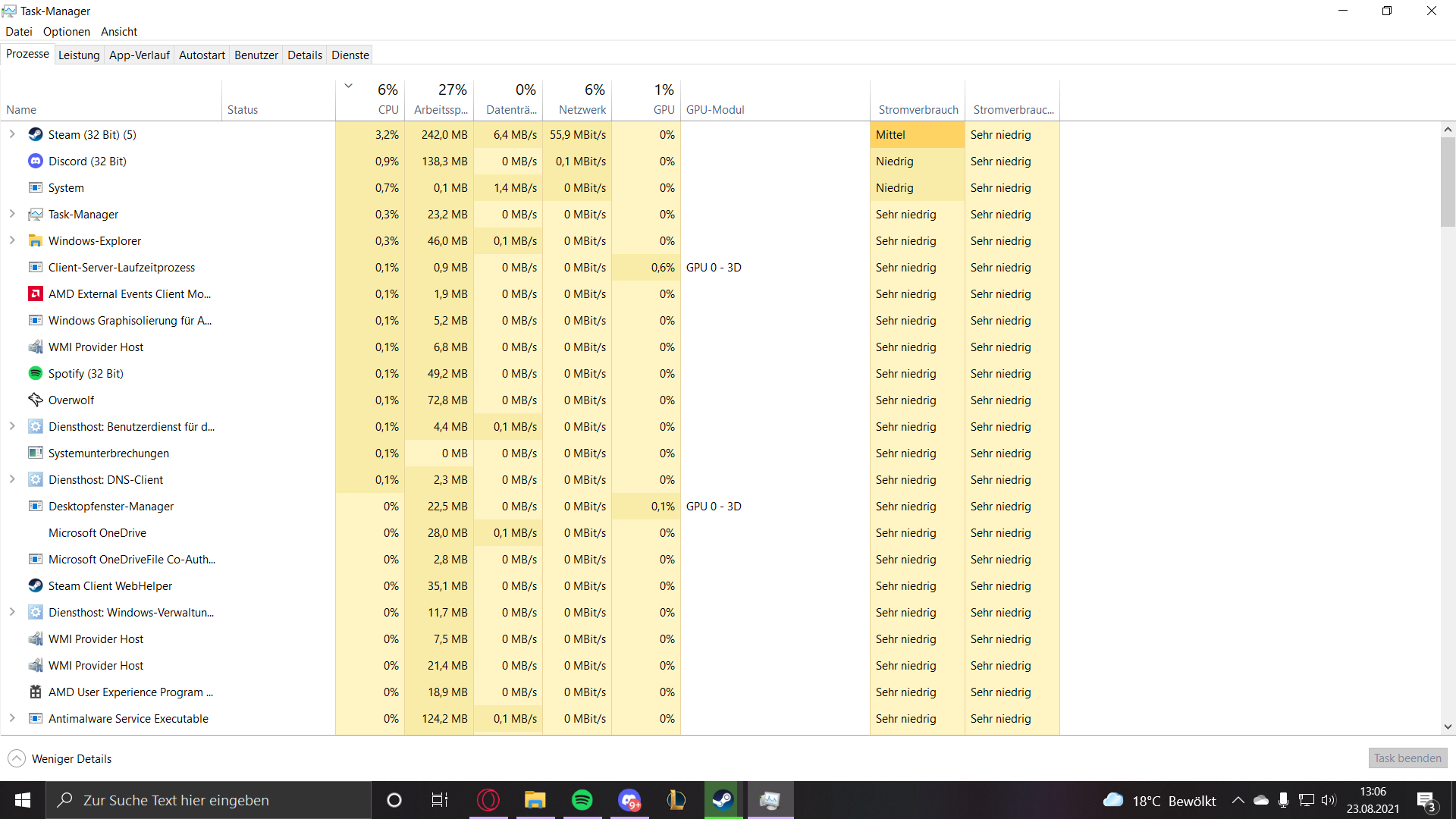
Task: Click the Spotify process icon
Action: tap(36, 373)
